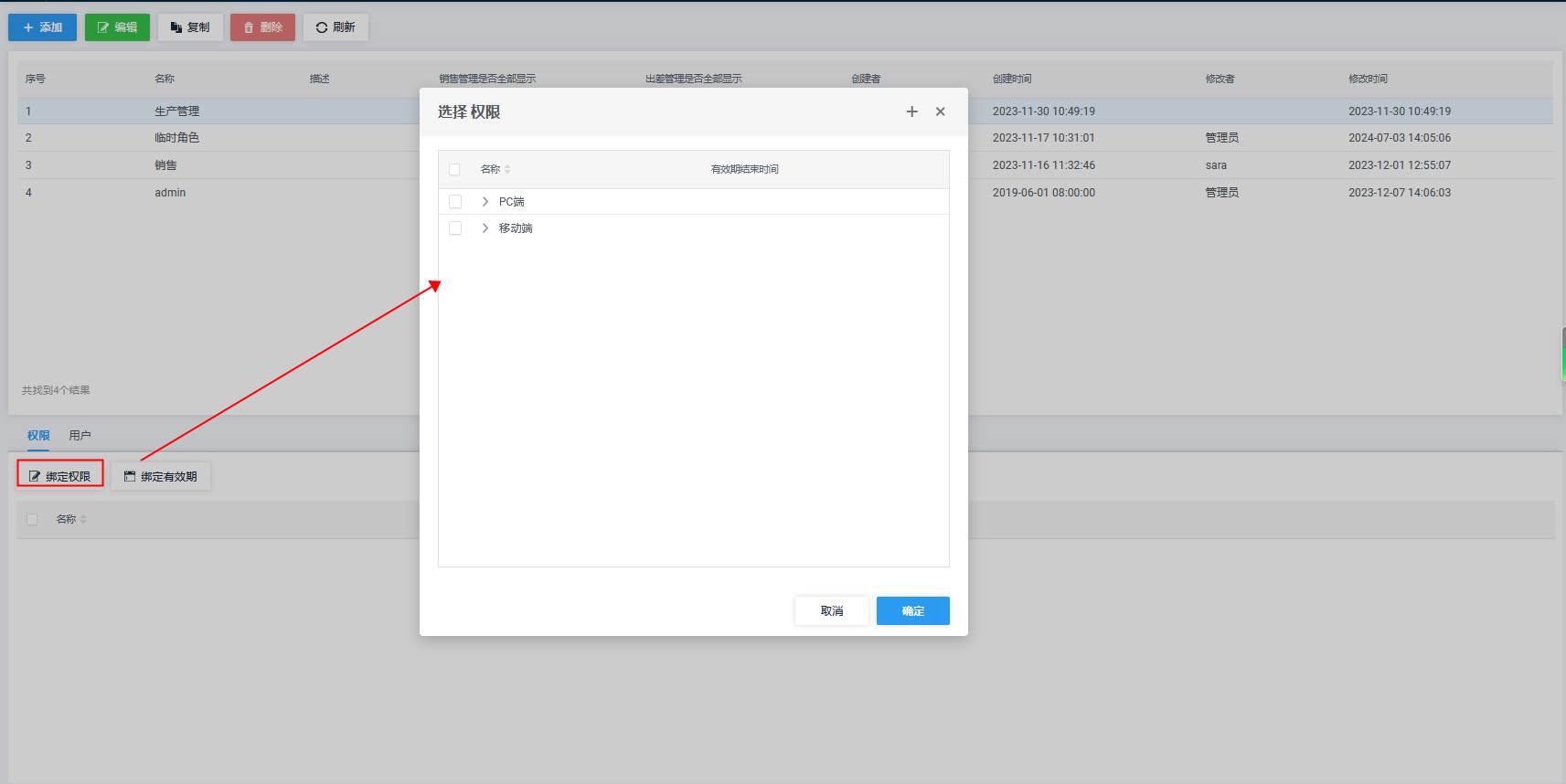Switch to the 用户 tab

80,436
